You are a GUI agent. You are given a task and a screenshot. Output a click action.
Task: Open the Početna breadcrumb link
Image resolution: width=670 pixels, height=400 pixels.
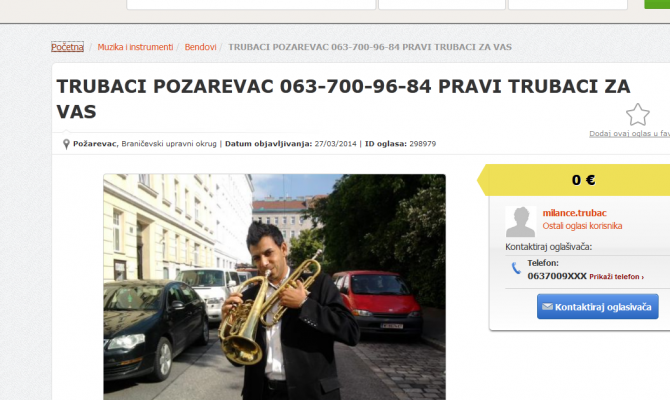pos(67,47)
